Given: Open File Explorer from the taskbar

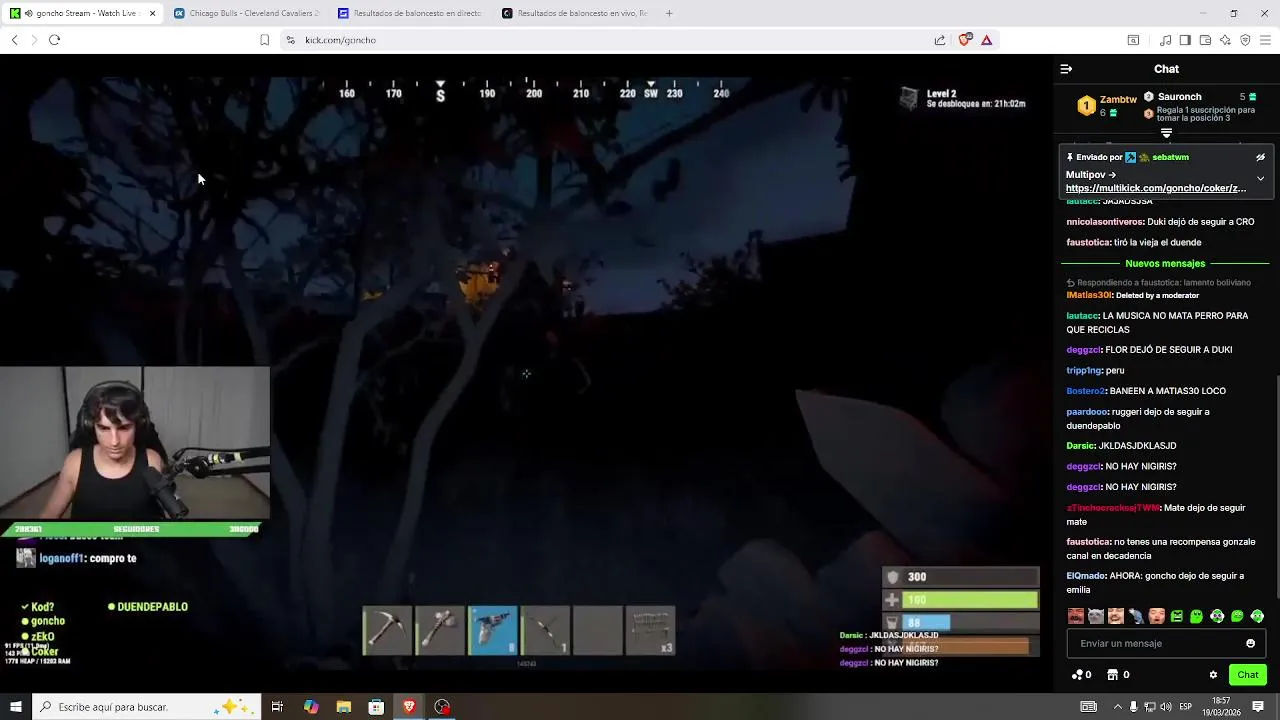Looking at the screenshot, I should (343, 707).
